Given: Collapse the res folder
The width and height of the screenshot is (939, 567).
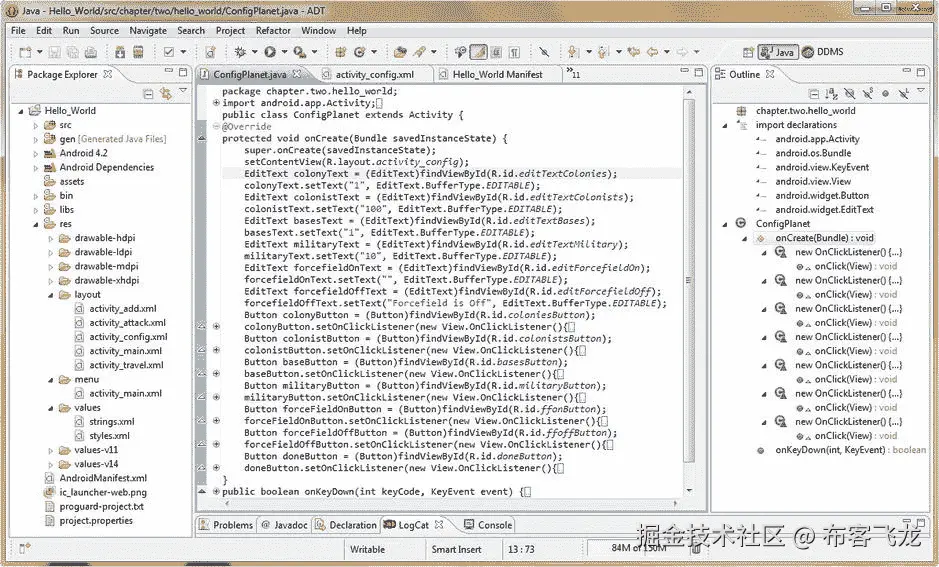Looking at the screenshot, I should click(35, 224).
